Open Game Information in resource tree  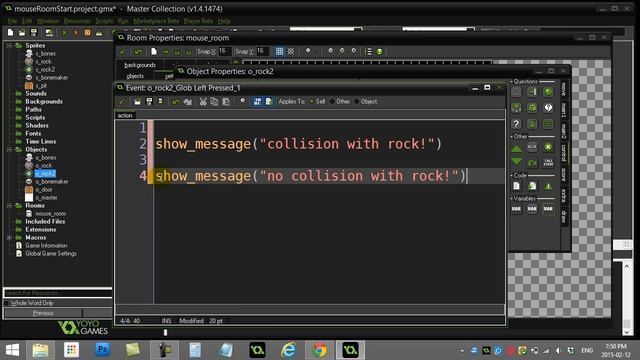pyautogui.click(x=46, y=245)
